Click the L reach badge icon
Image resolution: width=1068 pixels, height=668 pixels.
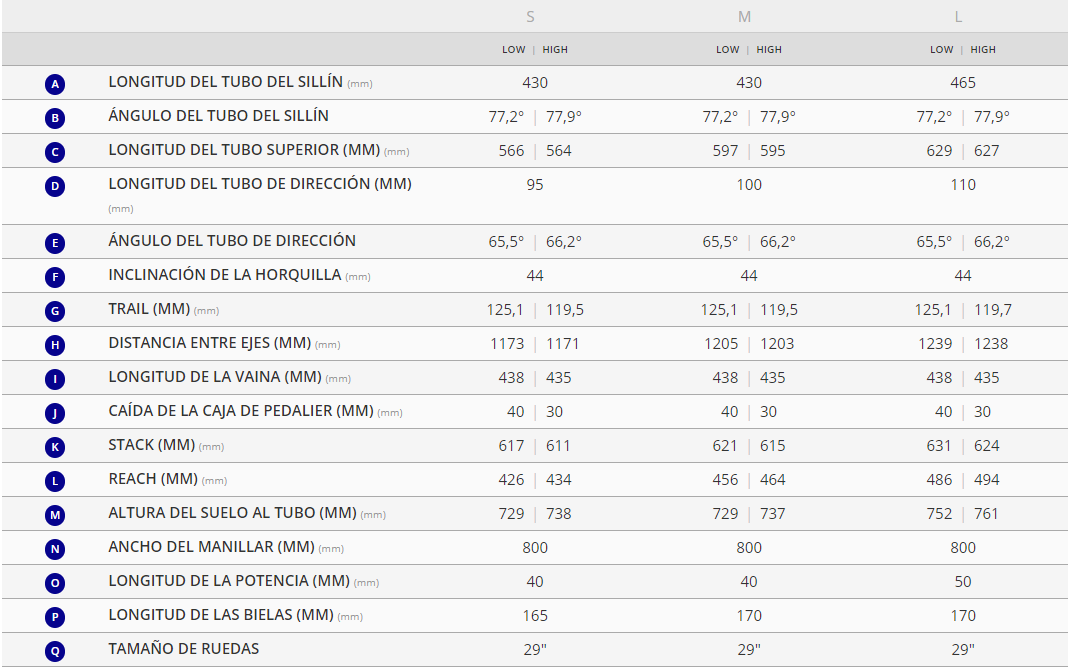[x=55, y=481]
